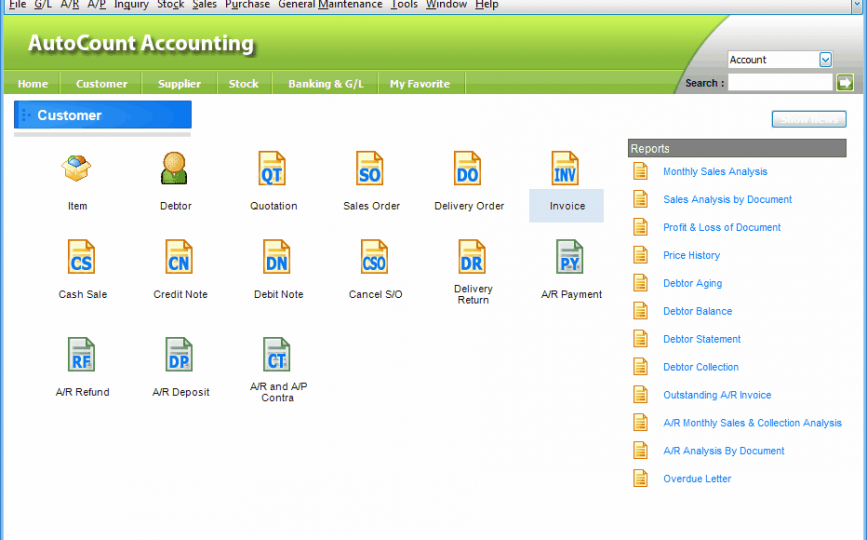This screenshot has height=540, width=867.
Task: Open the Credit Note icon
Action: pyautogui.click(x=180, y=258)
